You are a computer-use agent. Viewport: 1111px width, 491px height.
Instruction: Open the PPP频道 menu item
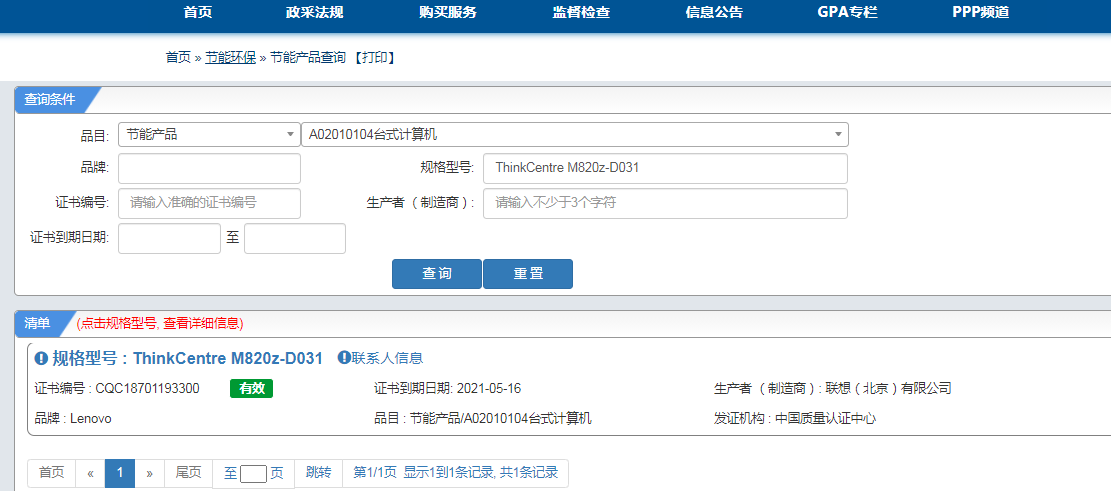tap(981, 13)
